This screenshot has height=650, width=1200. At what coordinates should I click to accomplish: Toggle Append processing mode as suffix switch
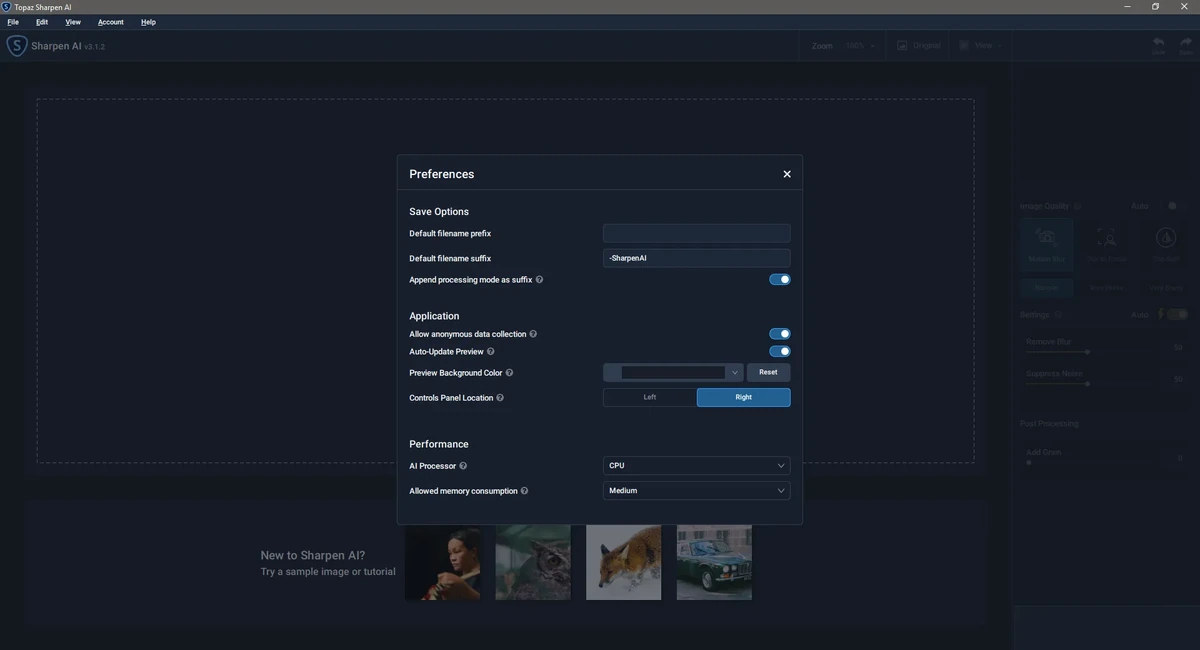[x=779, y=280]
